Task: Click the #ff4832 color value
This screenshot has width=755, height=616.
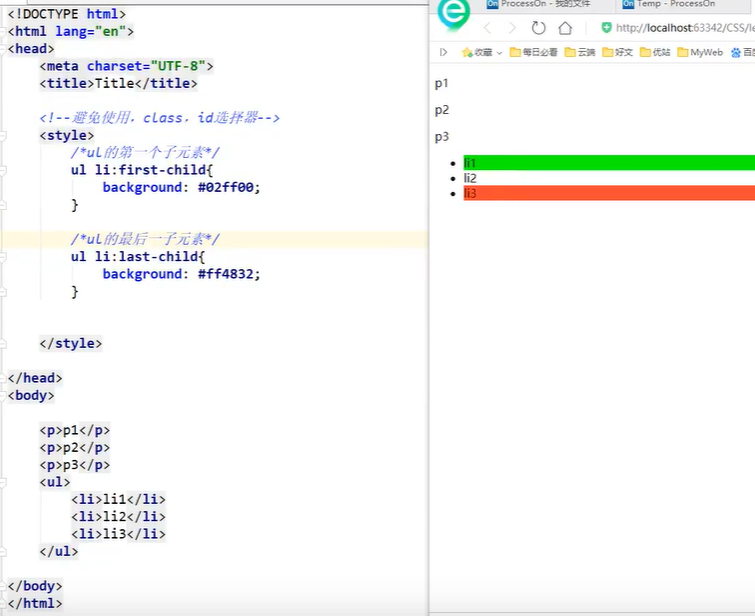Action: point(225,274)
